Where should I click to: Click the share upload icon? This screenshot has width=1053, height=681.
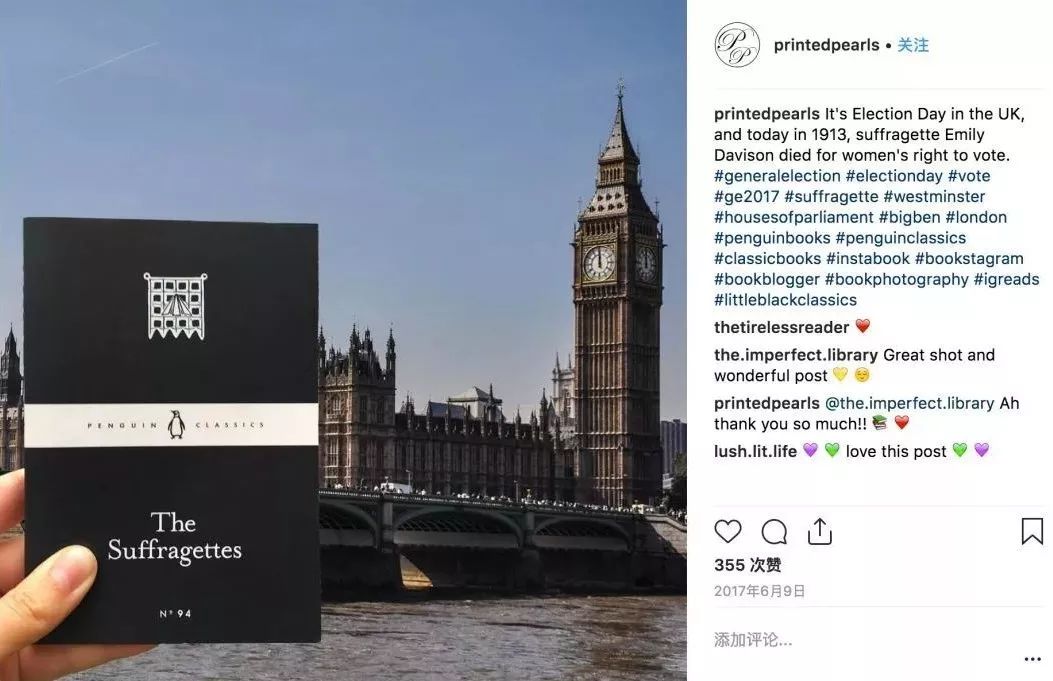point(820,531)
